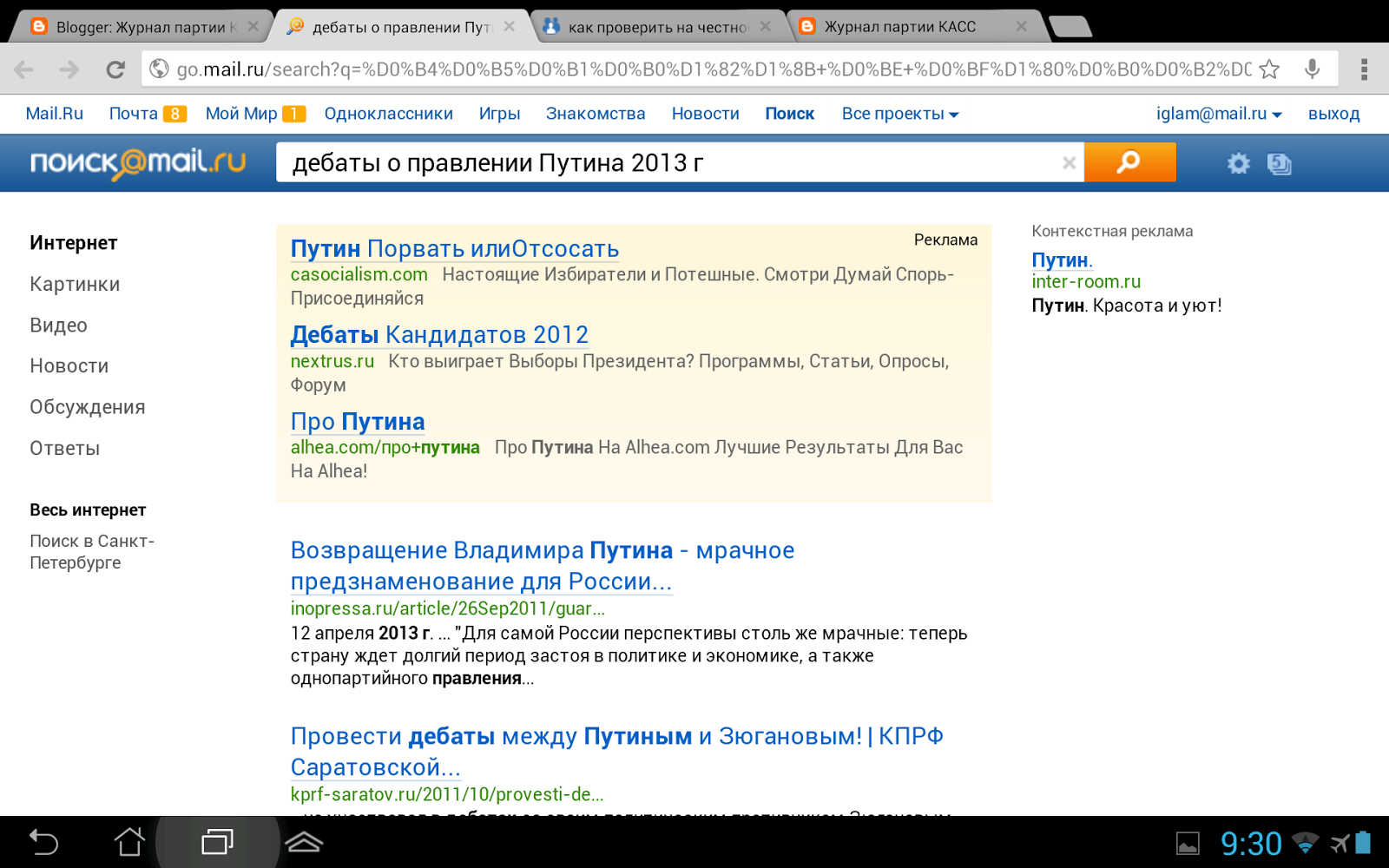This screenshot has width=1389, height=868.
Task: Switch to Видео search results
Action: click(58, 325)
